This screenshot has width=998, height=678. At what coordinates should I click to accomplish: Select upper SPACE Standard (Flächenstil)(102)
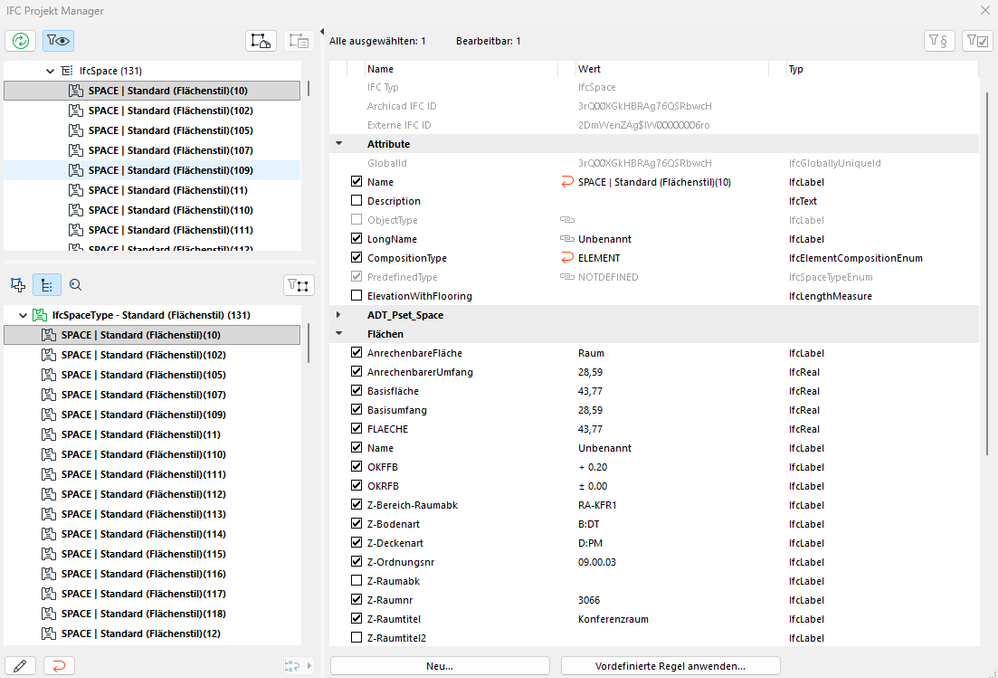(x=152, y=111)
